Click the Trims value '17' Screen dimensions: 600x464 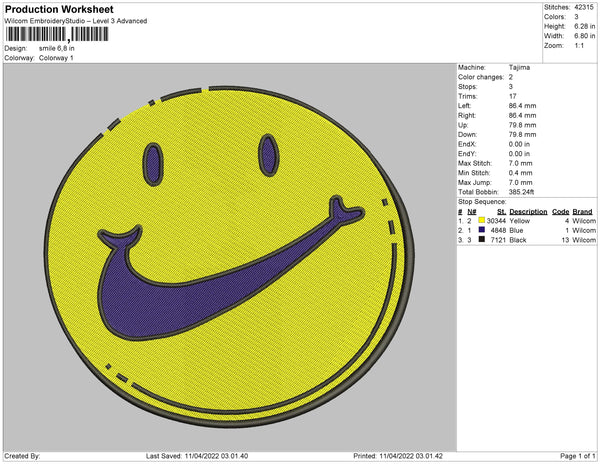(x=513, y=96)
